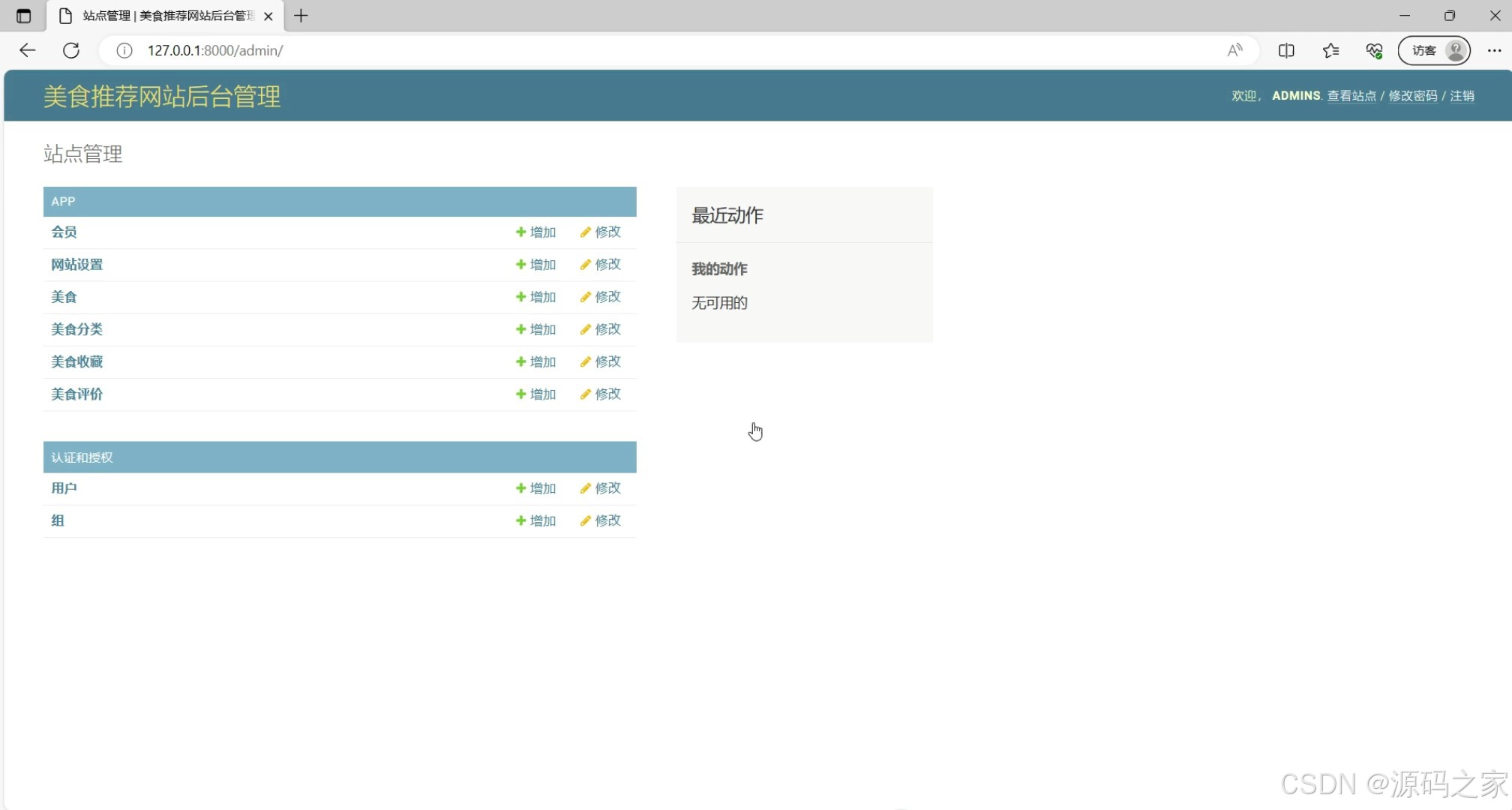Open the browser essentials heart icon

(x=1374, y=50)
